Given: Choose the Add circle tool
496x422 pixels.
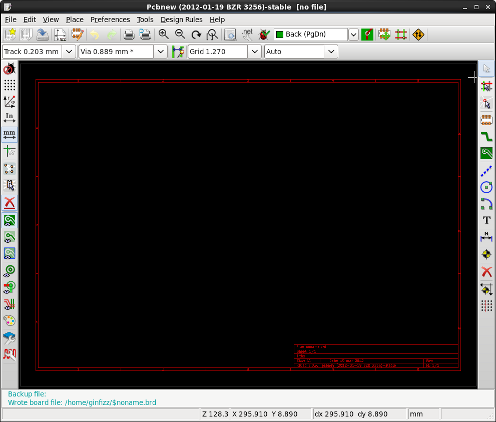Looking at the screenshot, I should point(486,187).
